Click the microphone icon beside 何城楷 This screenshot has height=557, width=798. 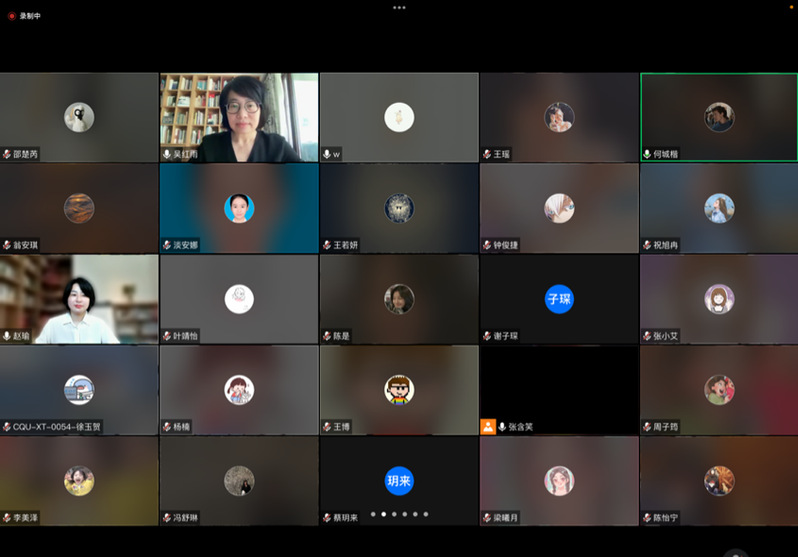point(647,154)
